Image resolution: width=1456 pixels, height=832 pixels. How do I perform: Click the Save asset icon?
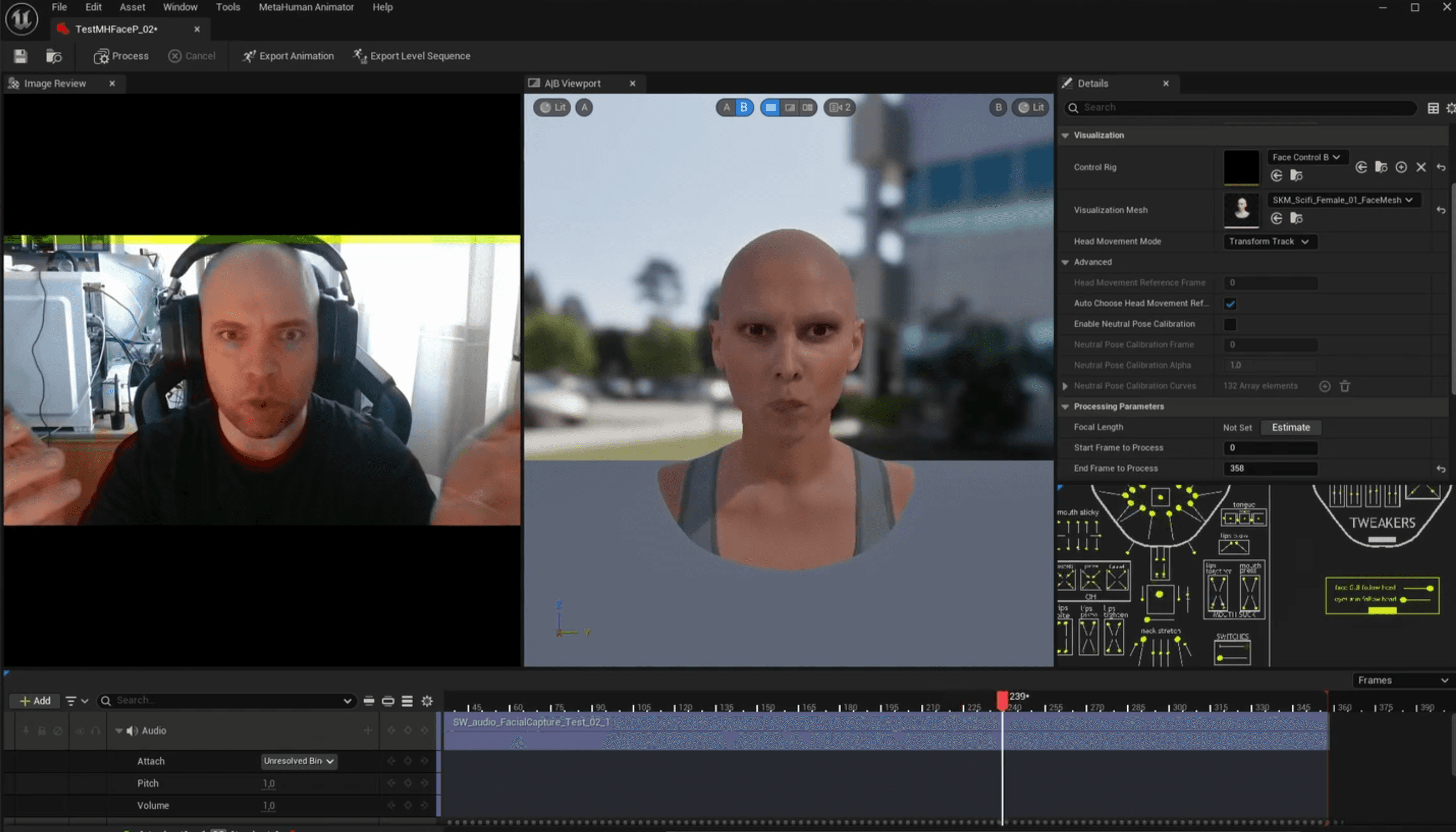[x=21, y=56]
